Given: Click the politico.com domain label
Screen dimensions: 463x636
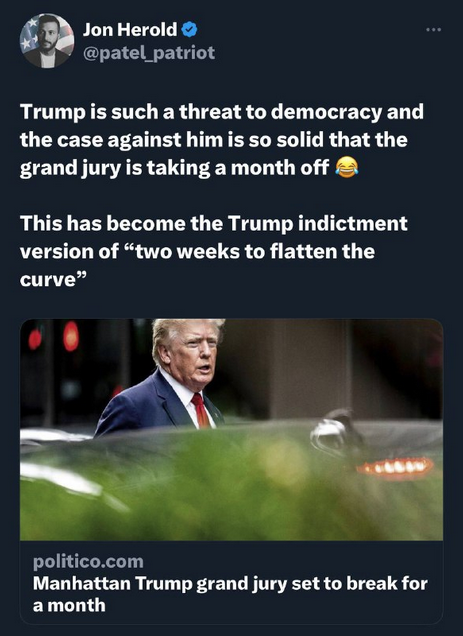Looking at the screenshot, I should [x=88, y=561].
